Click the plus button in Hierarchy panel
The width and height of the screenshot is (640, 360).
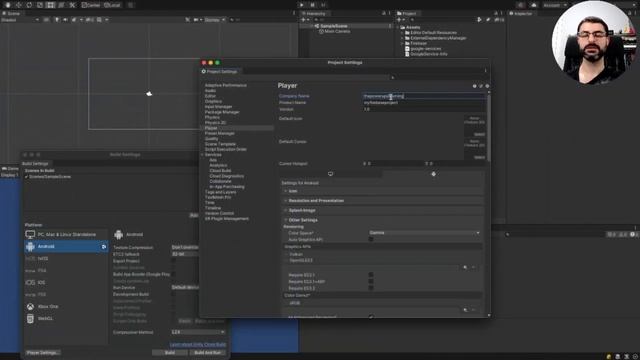(x=304, y=20)
